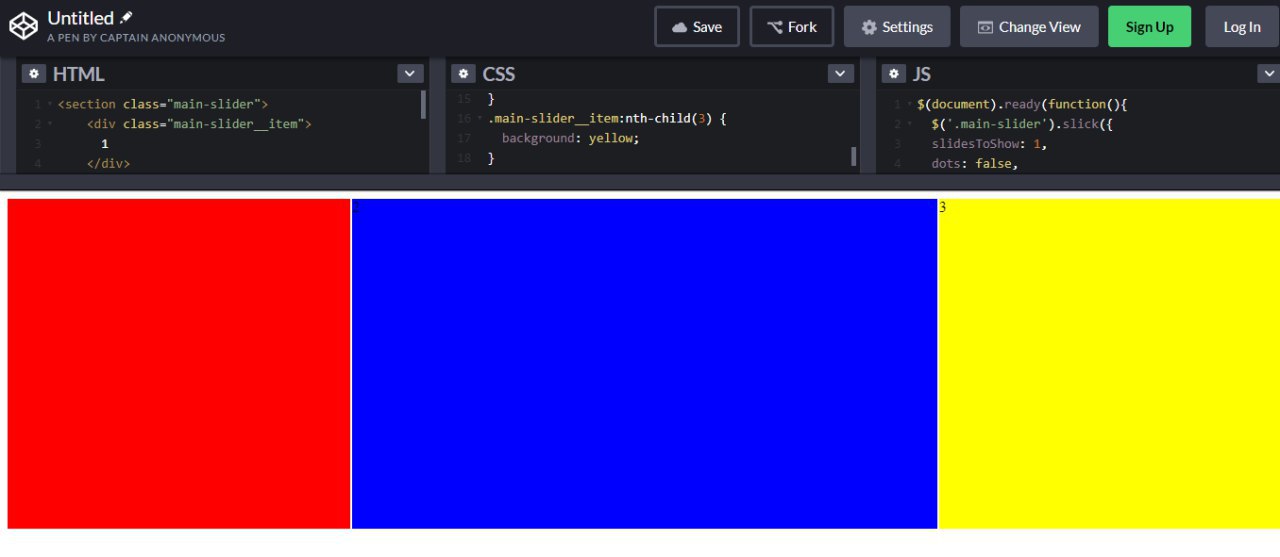Screen dimensions: 1280x557
Task: Open HTML editor settings gear
Action: [x=34, y=74]
